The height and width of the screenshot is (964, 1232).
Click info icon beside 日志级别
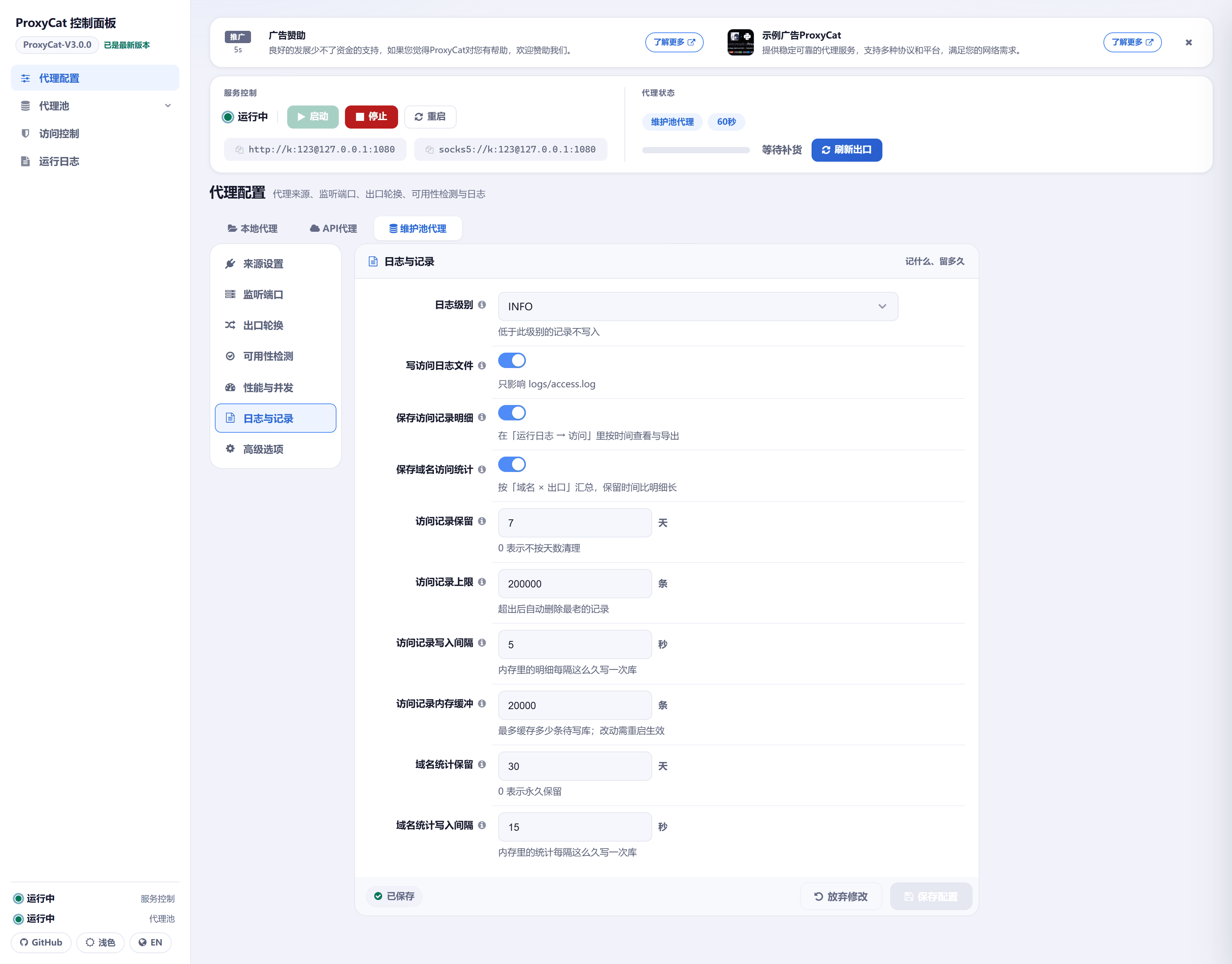coord(482,305)
